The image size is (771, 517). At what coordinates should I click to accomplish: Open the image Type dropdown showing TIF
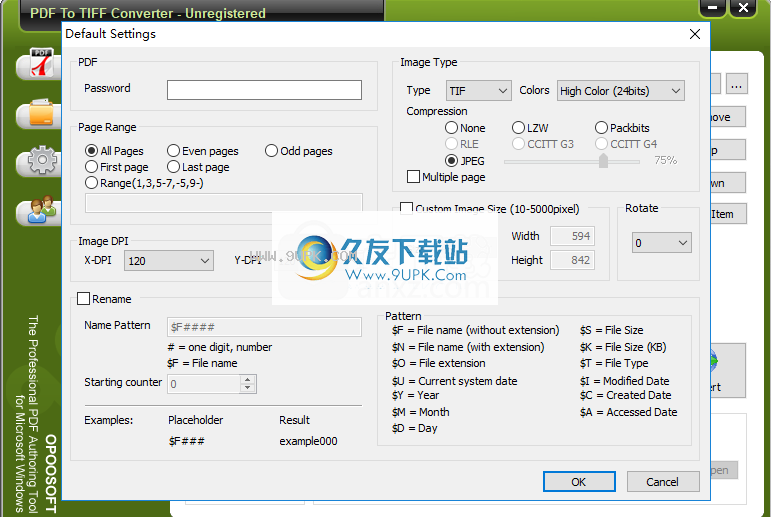pyautogui.click(x=478, y=91)
